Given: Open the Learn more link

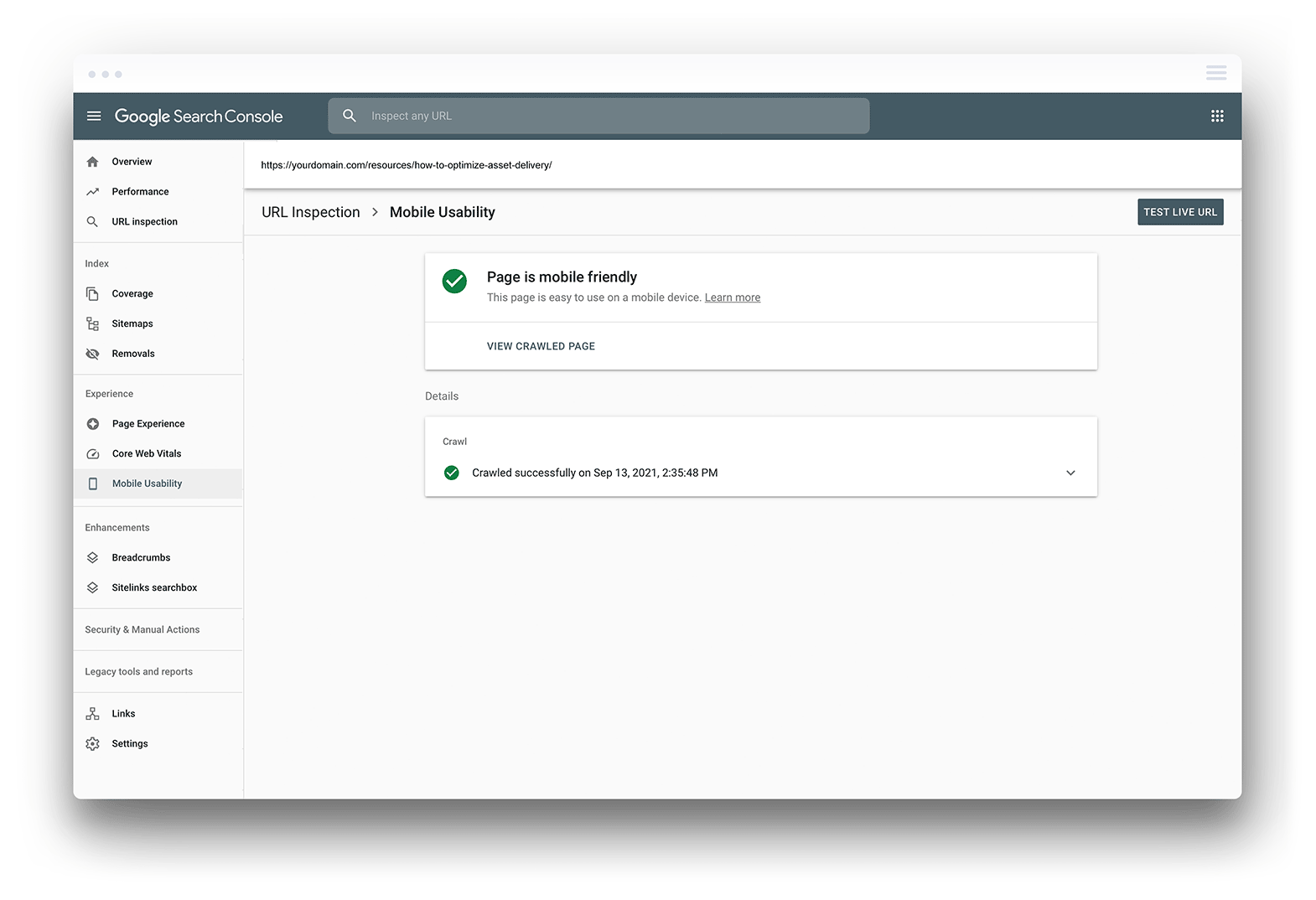Looking at the screenshot, I should (x=733, y=297).
